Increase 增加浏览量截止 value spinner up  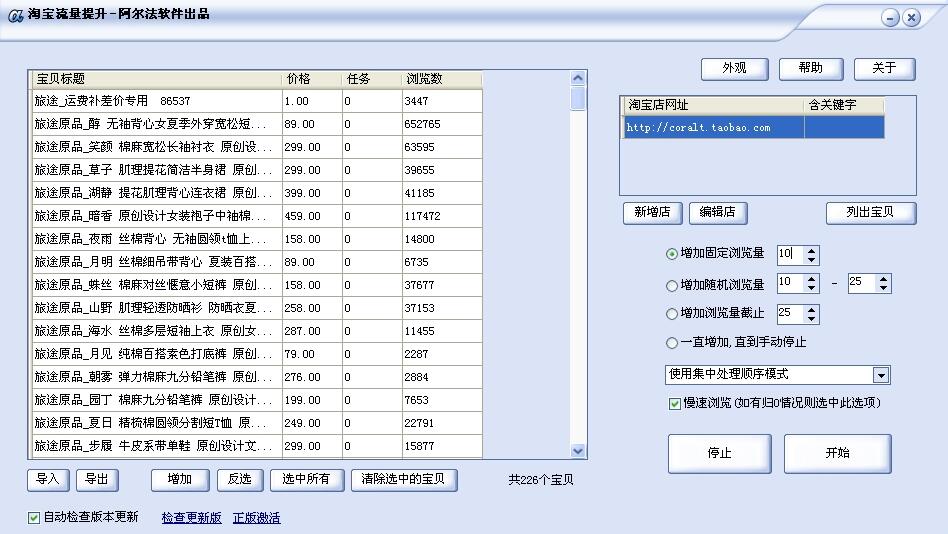click(x=811, y=309)
